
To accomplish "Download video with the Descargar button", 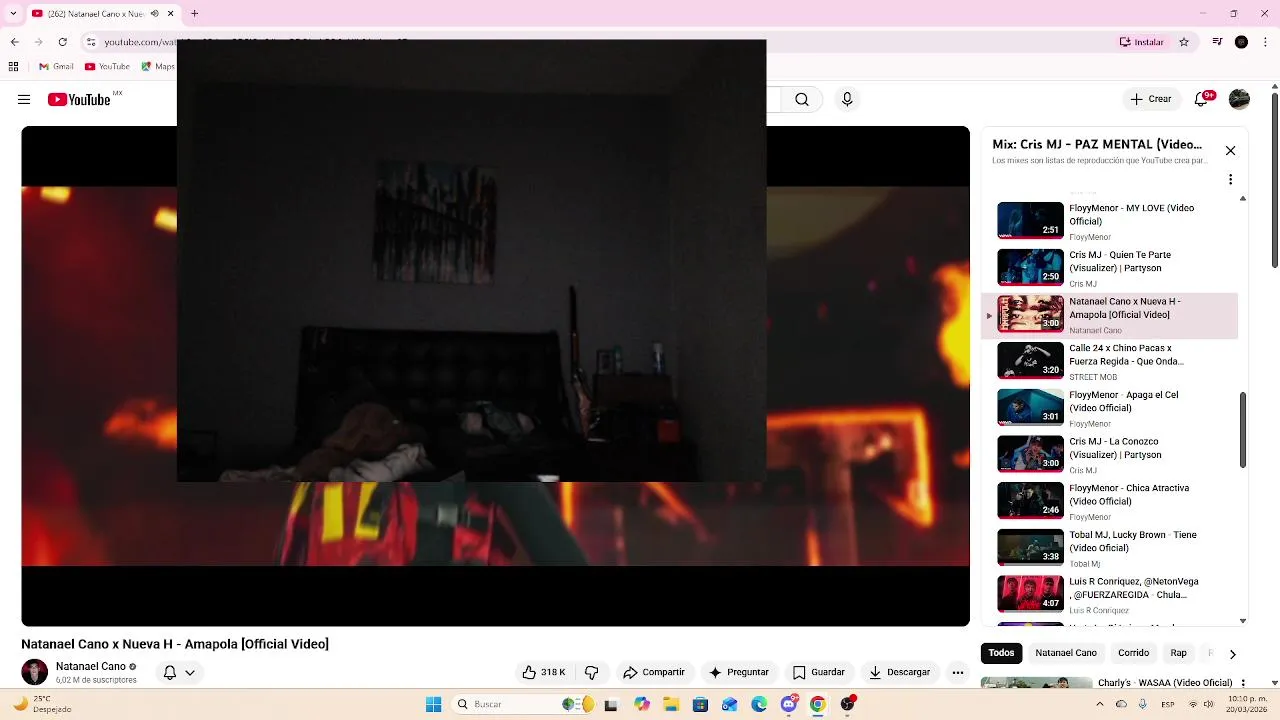I will [899, 672].
